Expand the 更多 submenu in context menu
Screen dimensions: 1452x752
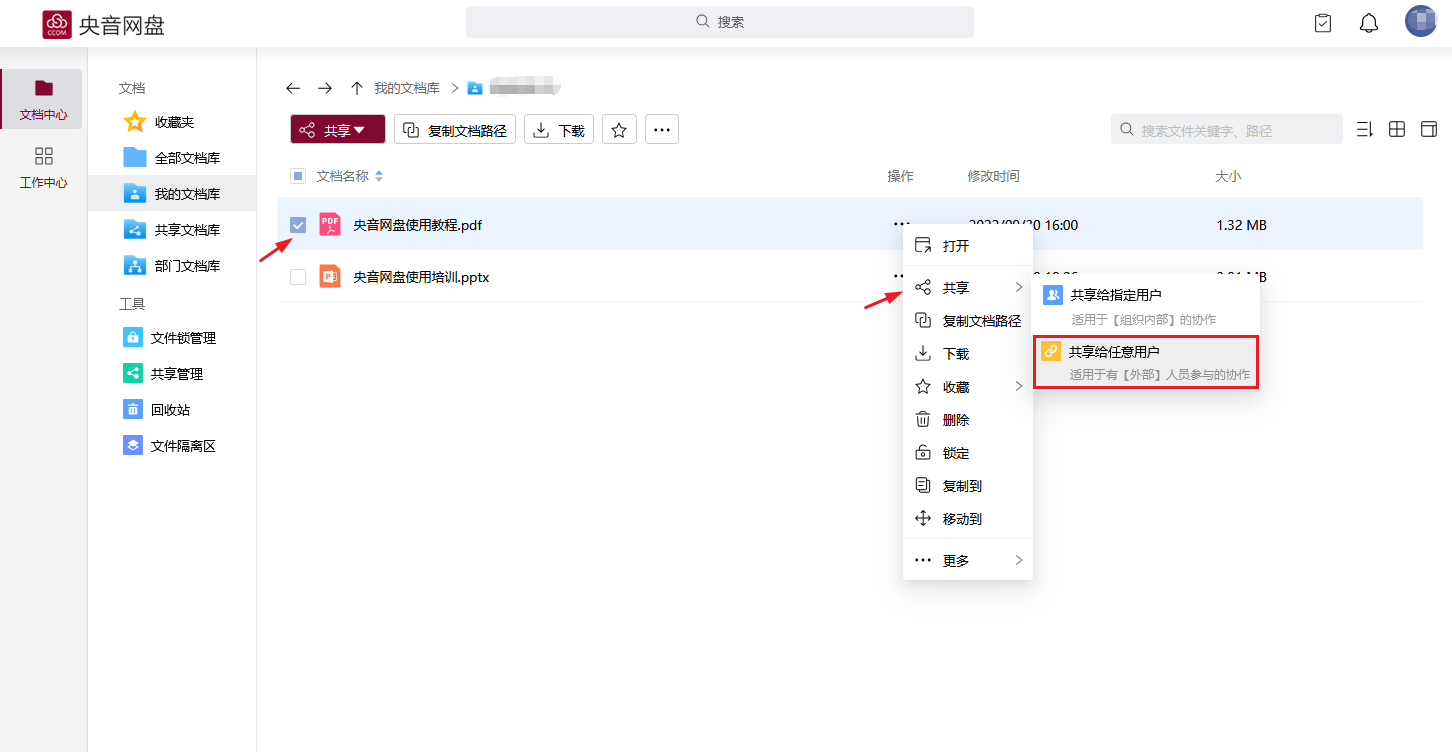pos(967,561)
